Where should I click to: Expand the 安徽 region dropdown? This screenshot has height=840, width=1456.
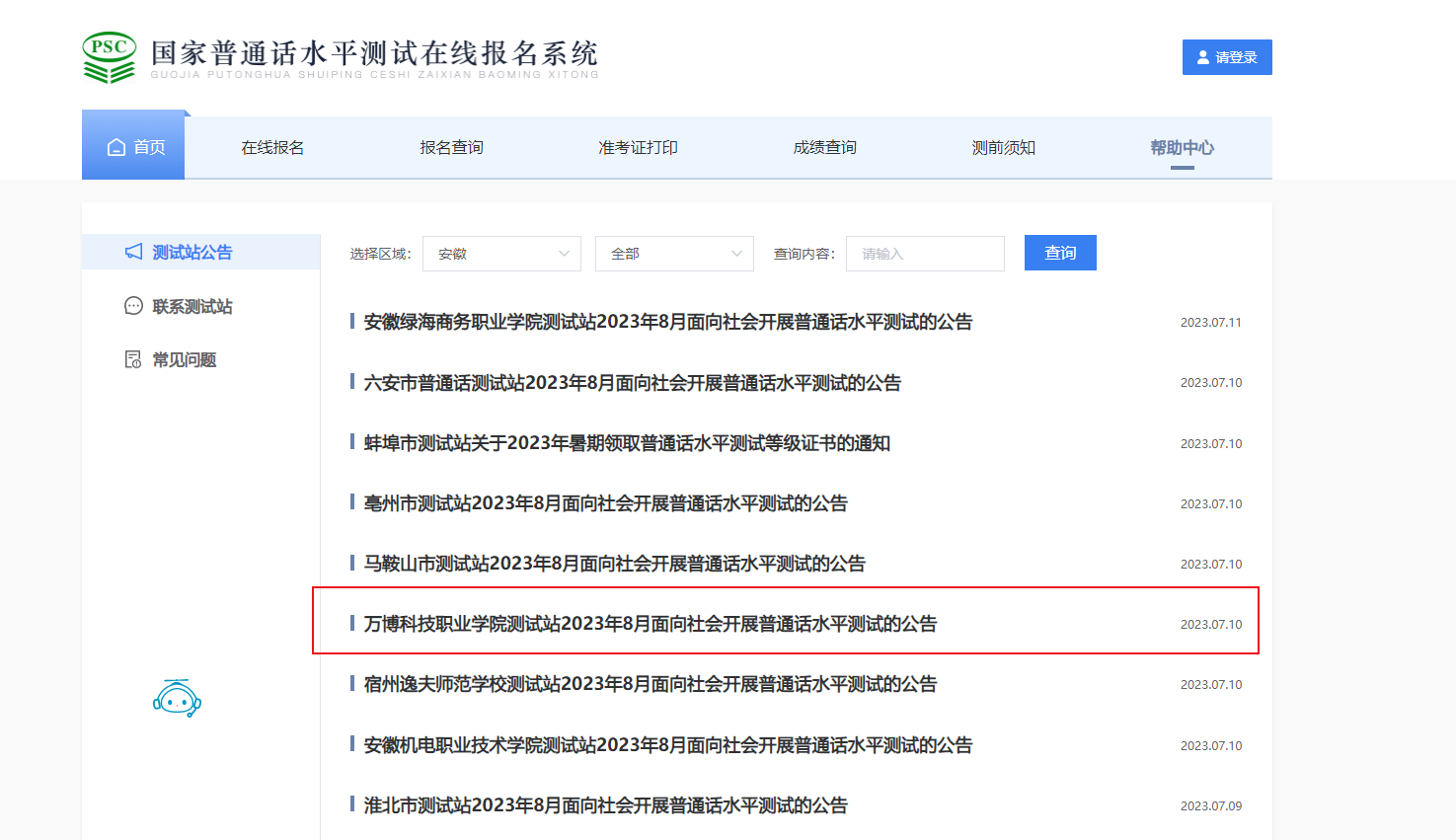tap(501, 254)
